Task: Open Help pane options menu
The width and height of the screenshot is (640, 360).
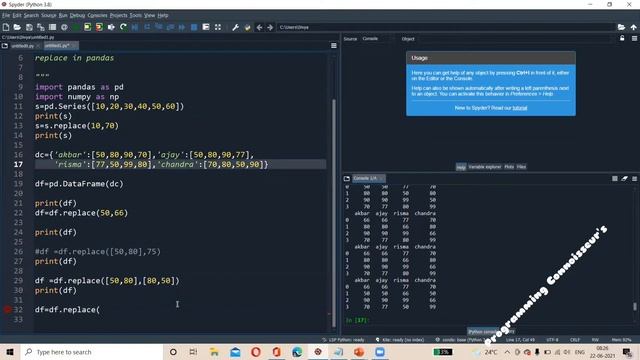Action: click(634, 38)
